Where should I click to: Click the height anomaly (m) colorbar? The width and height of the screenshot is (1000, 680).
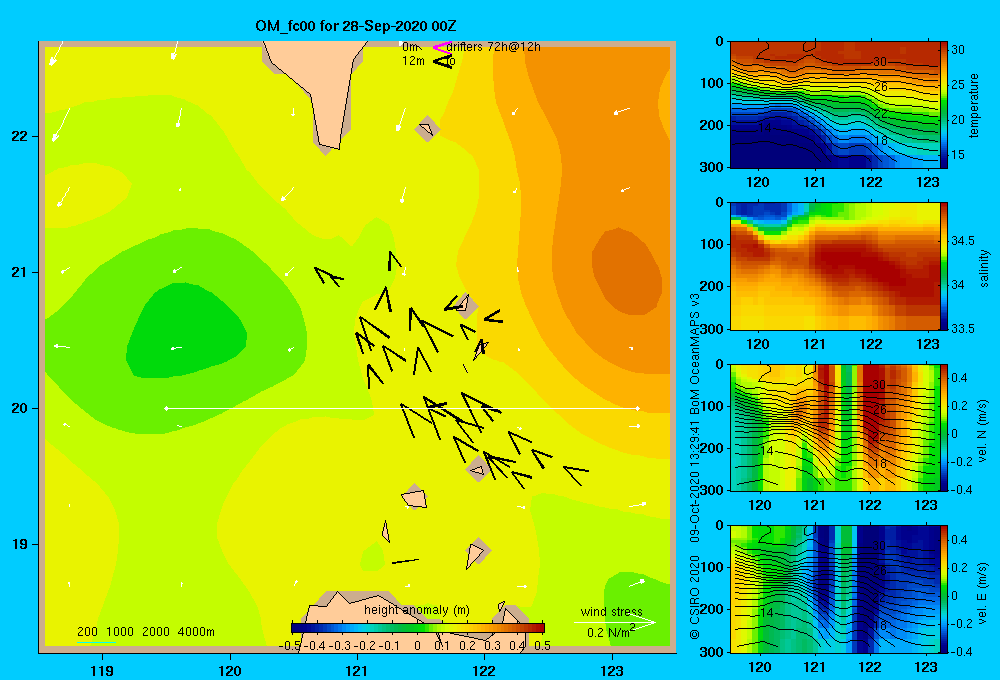pos(418,628)
